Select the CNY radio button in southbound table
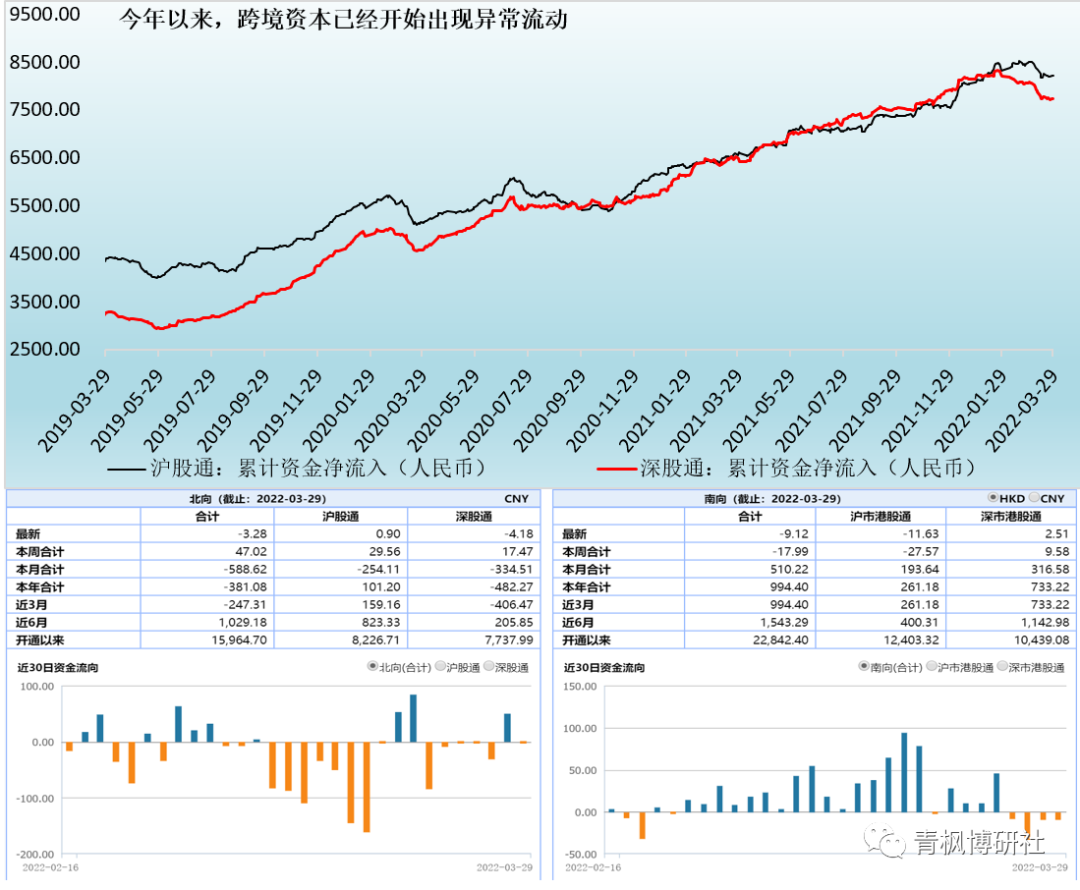The height and width of the screenshot is (890, 1080). [1035, 498]
